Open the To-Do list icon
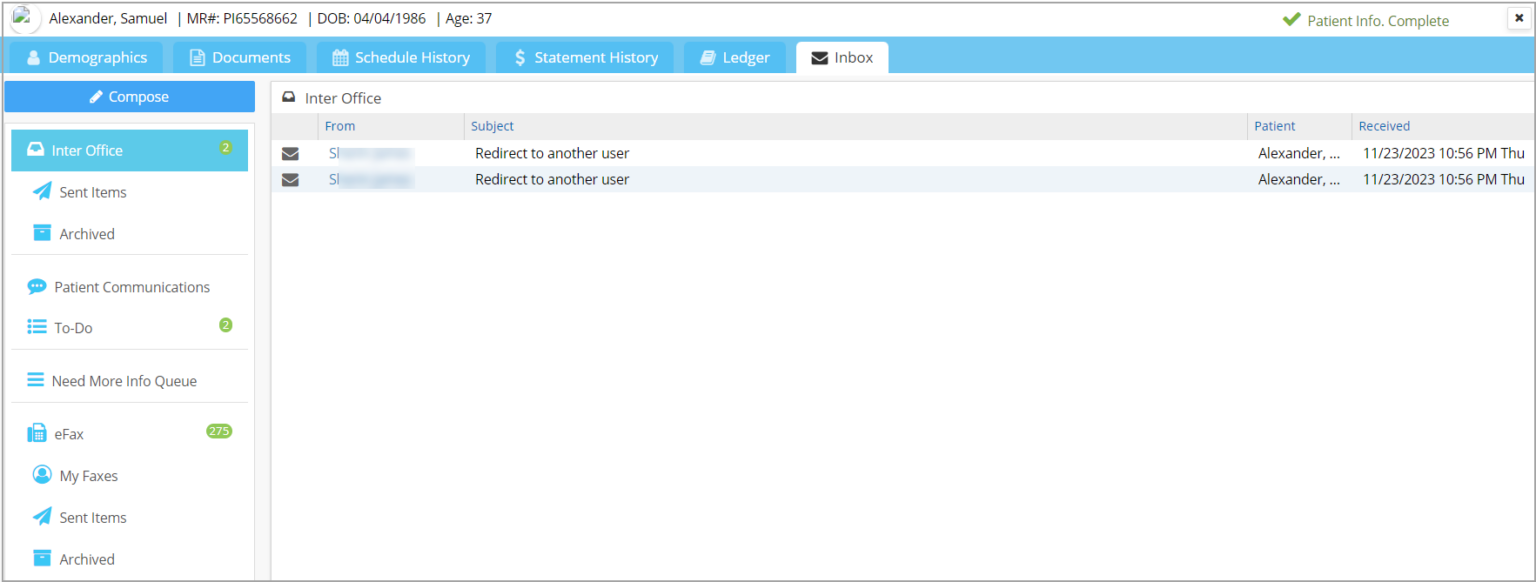The height and width of the screenshot is (582, 1536). point(37,327)
